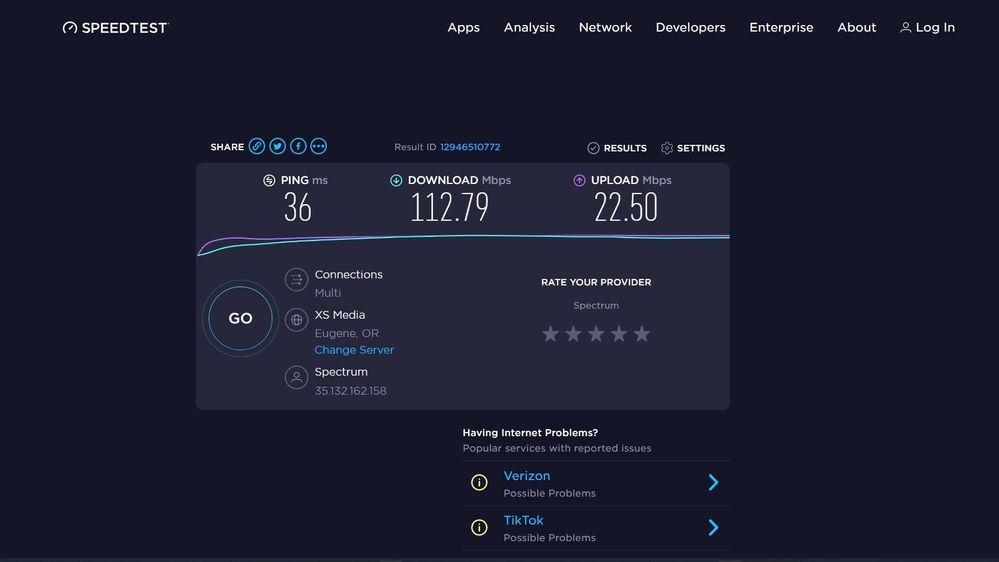
Task: Copy the share link via link icon
Action: [257, 146]
